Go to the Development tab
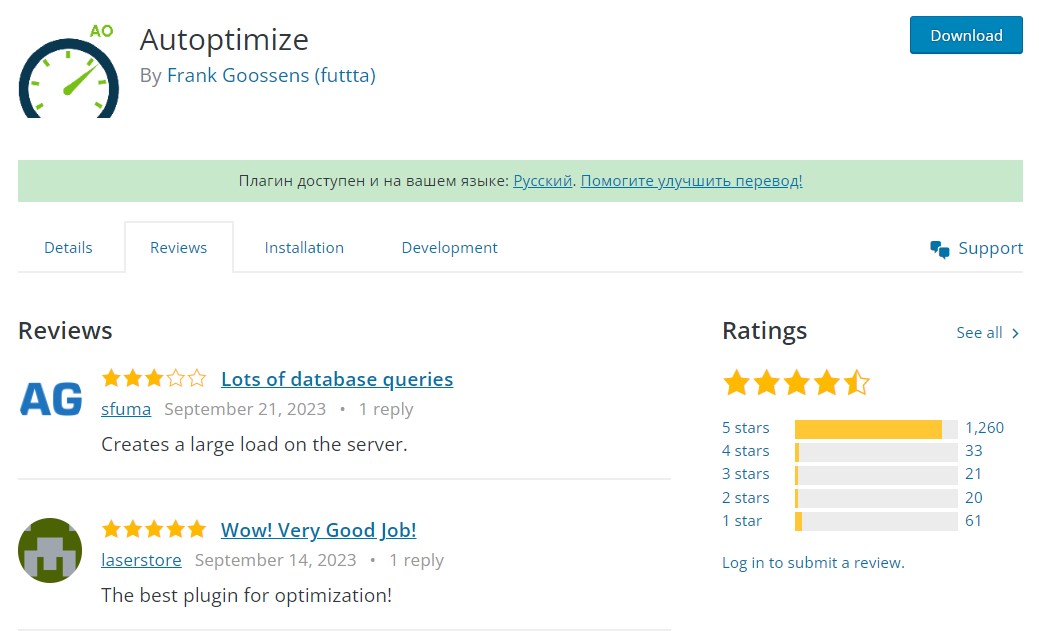 pyautogui.click(x=449, y=248)
